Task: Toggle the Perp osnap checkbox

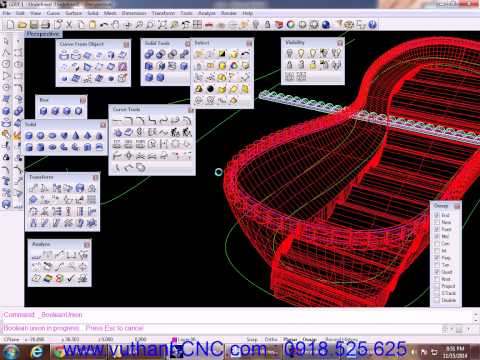Action: click(x=437, y=258)
